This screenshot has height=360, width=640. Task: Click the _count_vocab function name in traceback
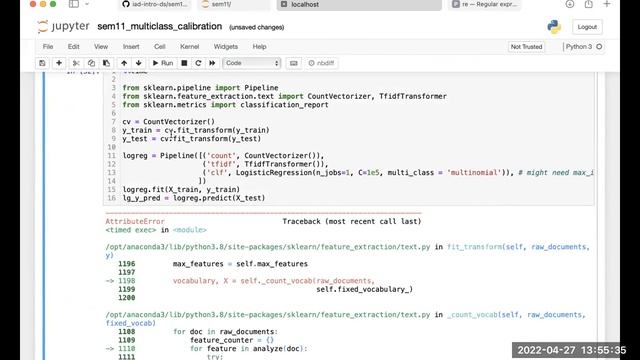[x=473, y=315]
